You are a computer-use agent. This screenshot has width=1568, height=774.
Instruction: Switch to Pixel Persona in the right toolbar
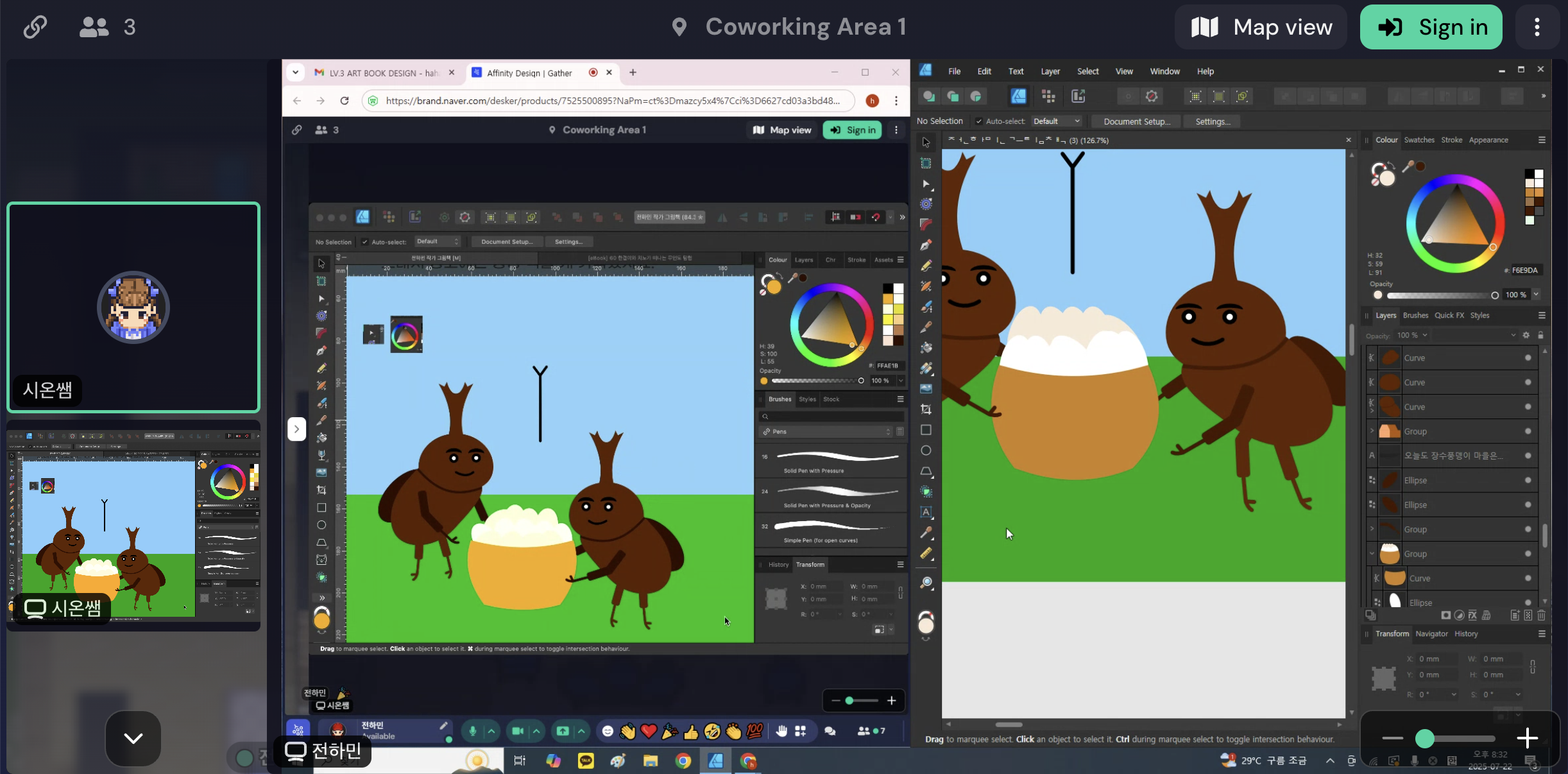(x=1048, y=96)
